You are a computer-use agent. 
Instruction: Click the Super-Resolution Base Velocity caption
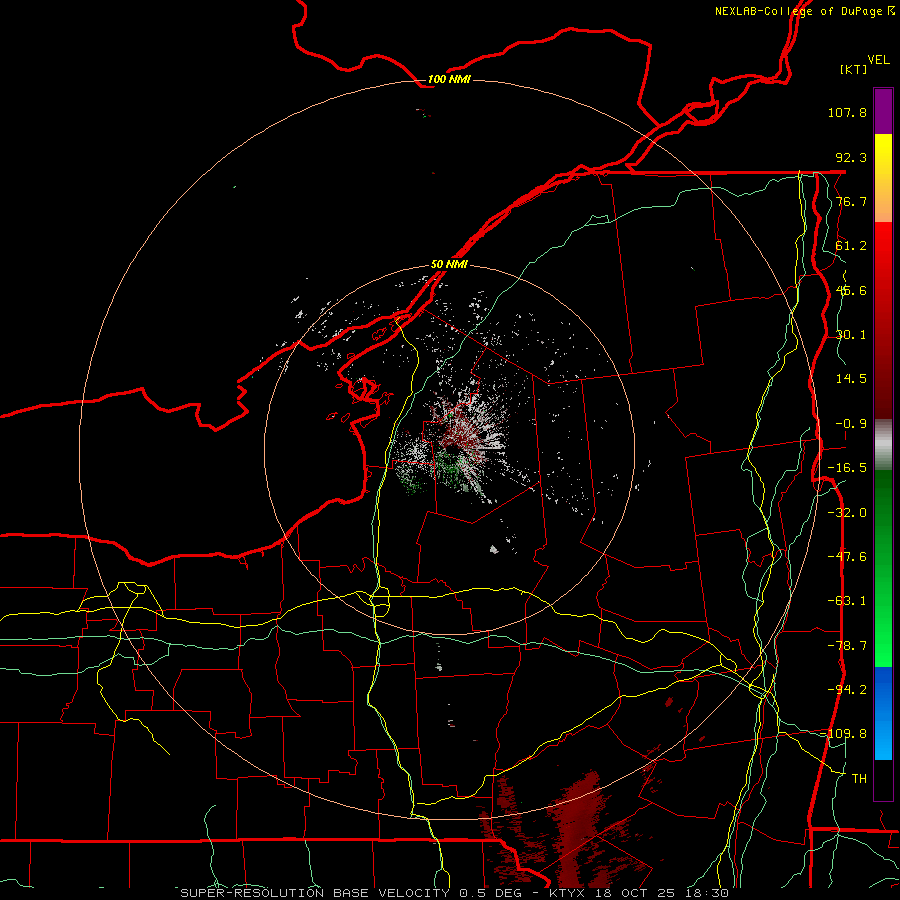455,893
